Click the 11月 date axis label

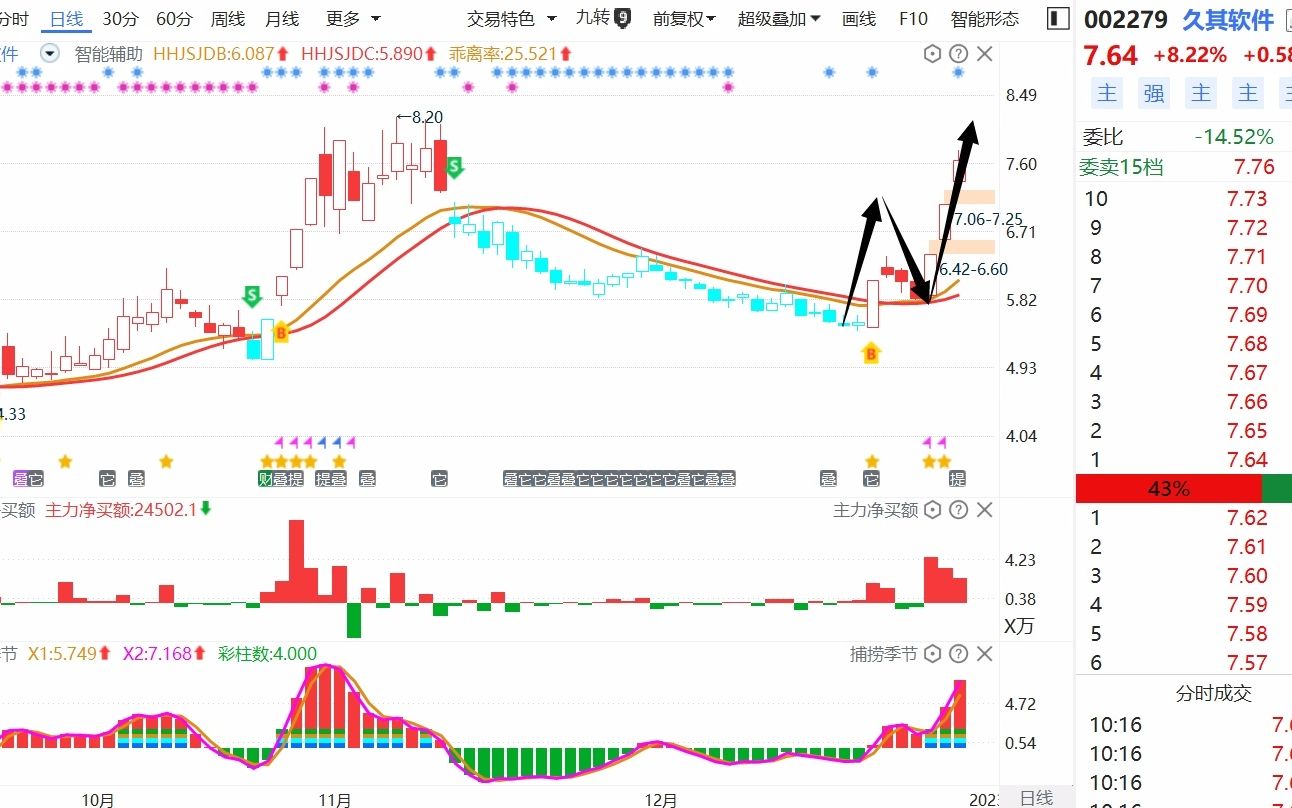pyautogui.click(x=335, y=800)
